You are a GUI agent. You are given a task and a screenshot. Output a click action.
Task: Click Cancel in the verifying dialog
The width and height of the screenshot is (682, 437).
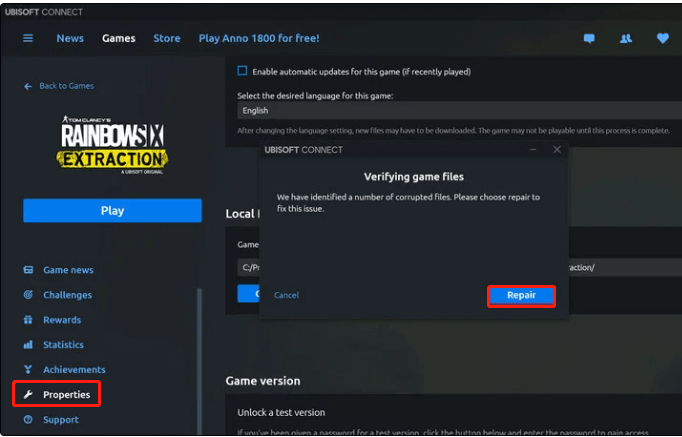click(x=286, y=295)
